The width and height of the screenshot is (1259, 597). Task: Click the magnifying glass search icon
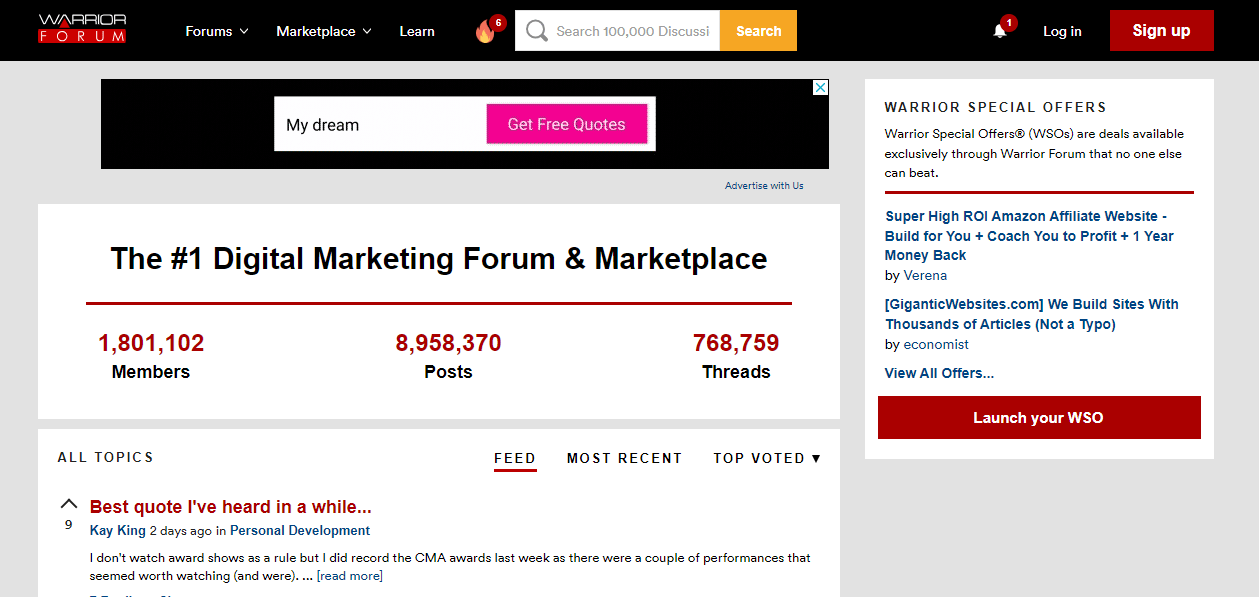537,31
